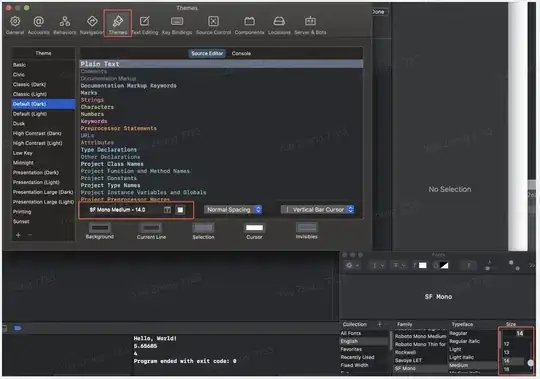Open the Key Bindings preferences icon
This screenshot has width=540, height=379.
(x=177, y=25)
